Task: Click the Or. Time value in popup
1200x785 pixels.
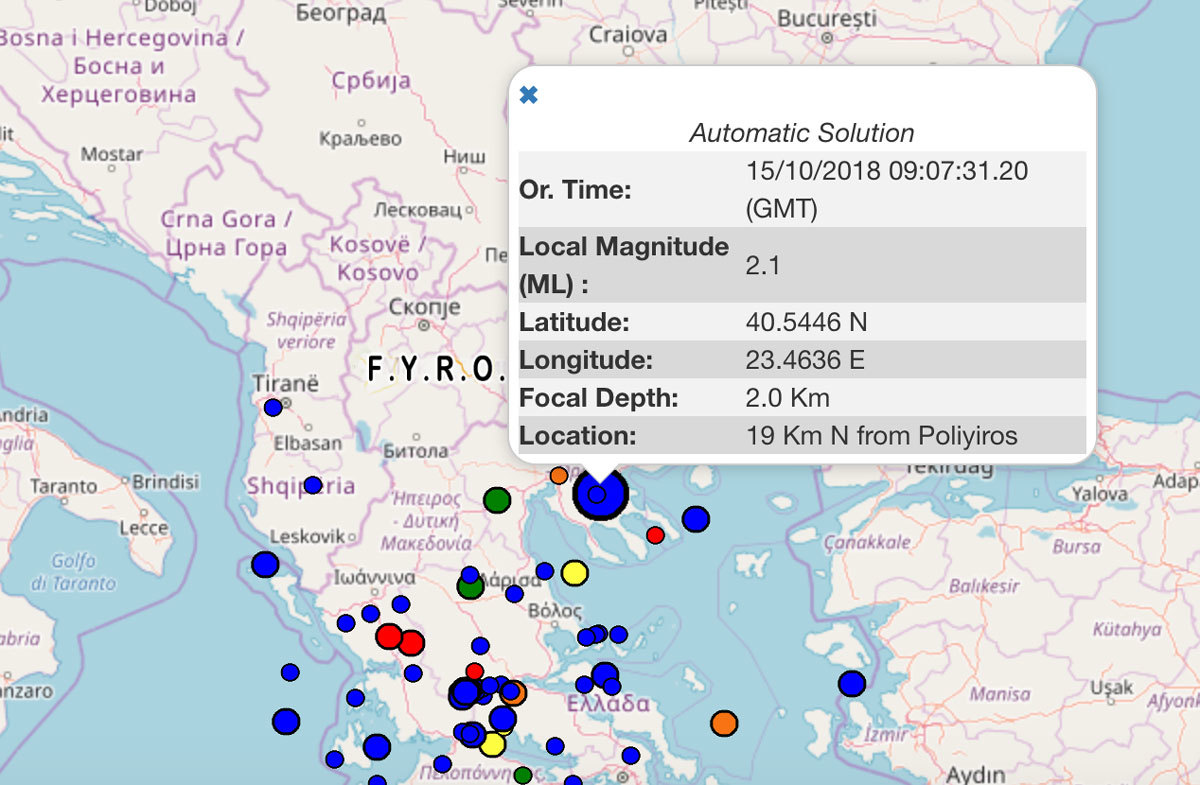Action: [x=887, y=190]
